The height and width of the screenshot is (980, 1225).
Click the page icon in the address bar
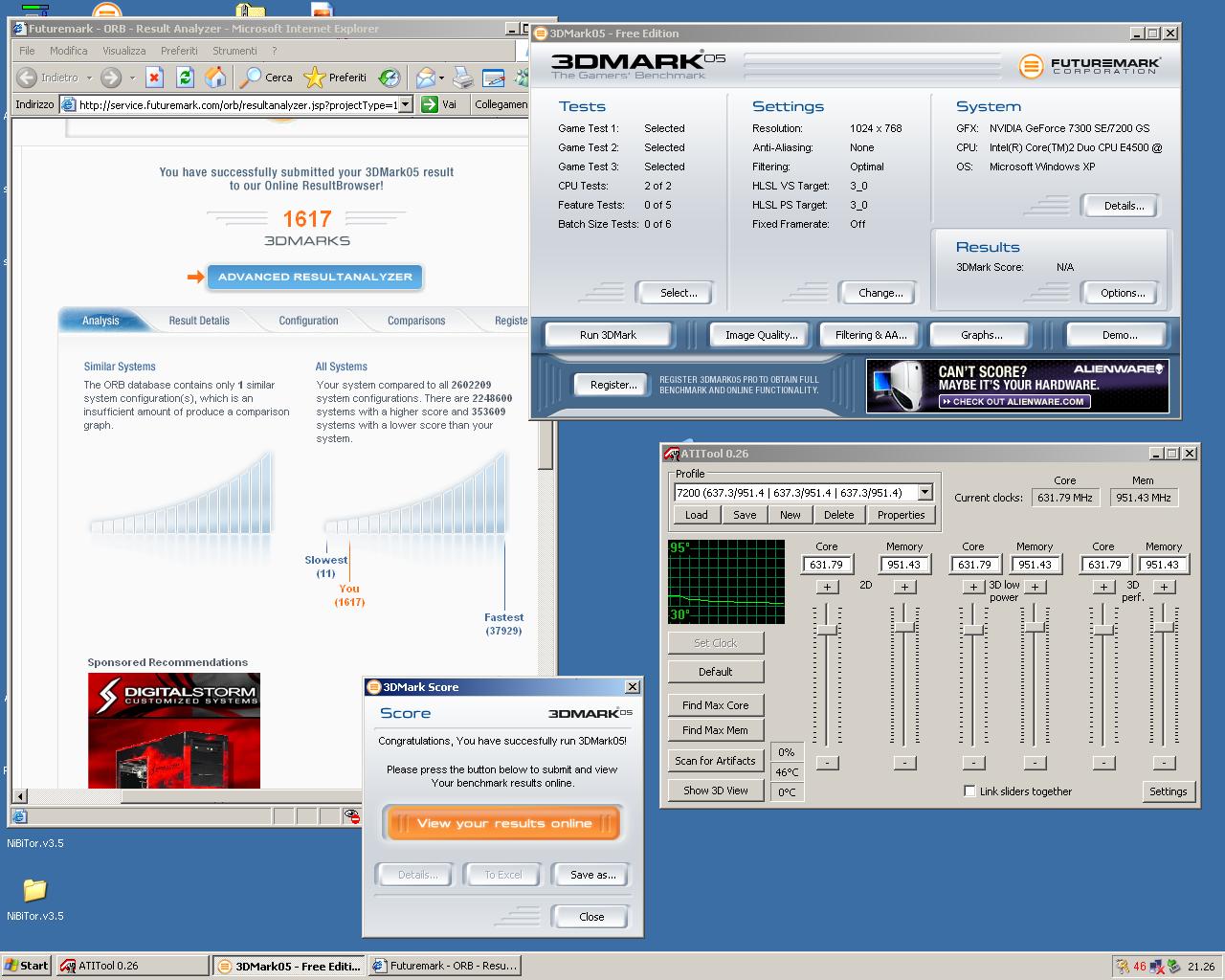tap(68, 104)
